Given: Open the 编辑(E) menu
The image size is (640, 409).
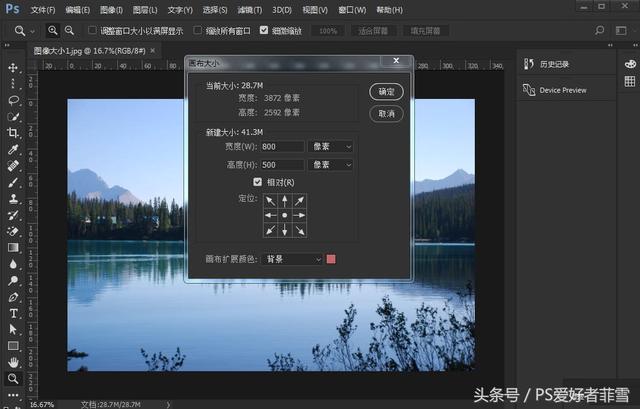Looking at the screenshot, I should point(78,10).
